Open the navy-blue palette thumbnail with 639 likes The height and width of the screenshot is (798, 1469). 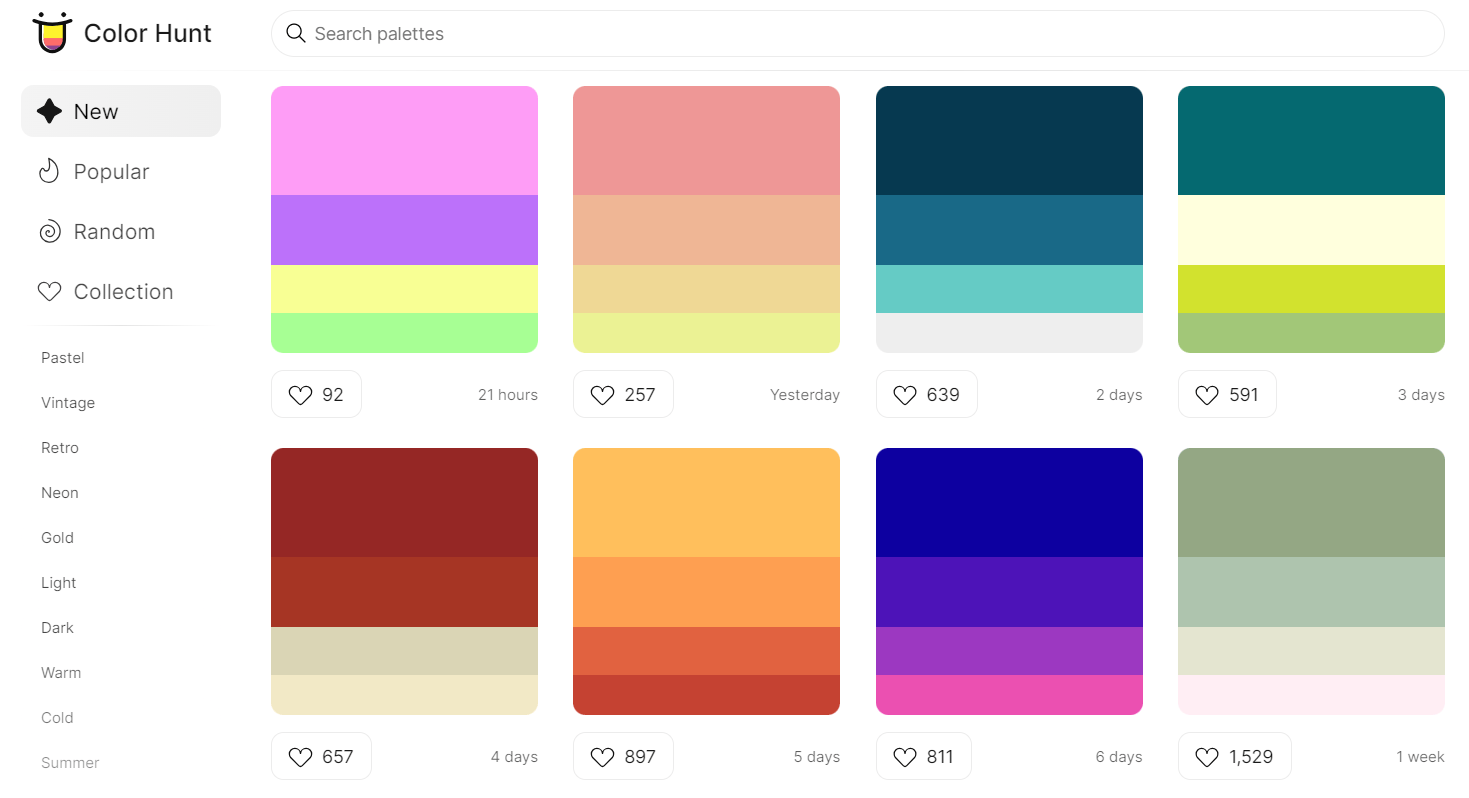point(1008,220)
